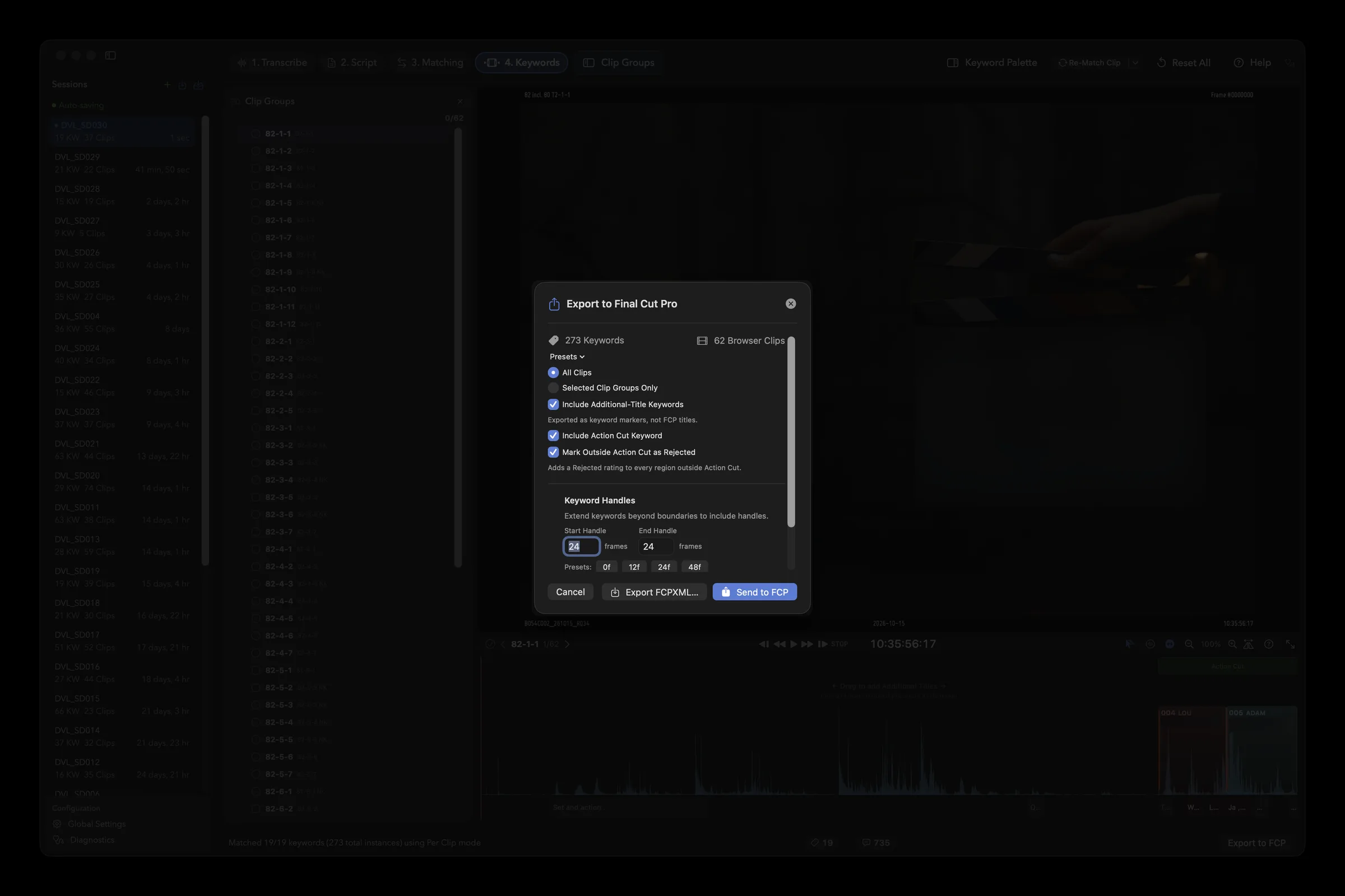
Task: Click the zoom in magnifier icon
Action: (1232, 644)
